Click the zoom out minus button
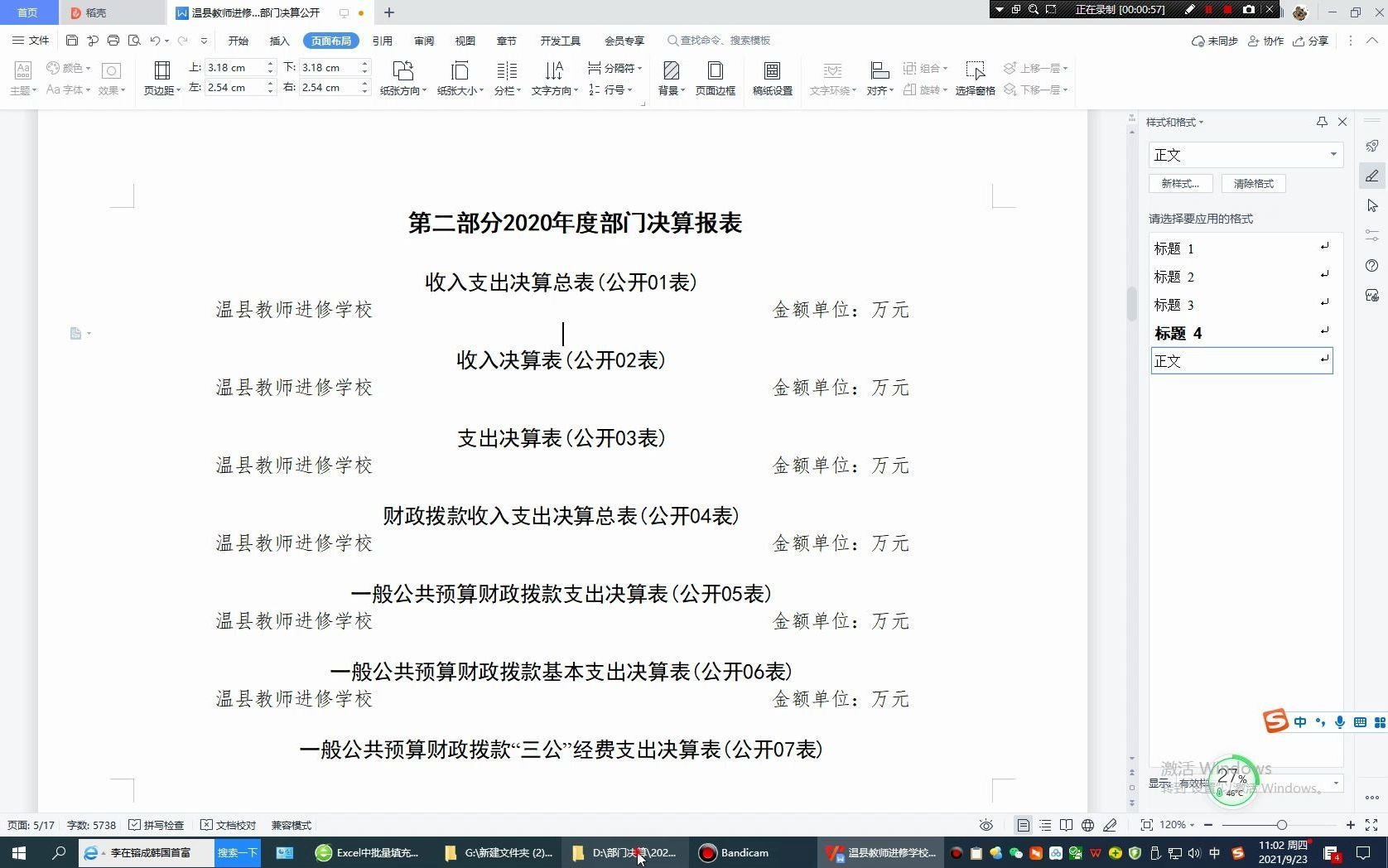Viewport: 1388px width, 868px height. [1209, 825]
